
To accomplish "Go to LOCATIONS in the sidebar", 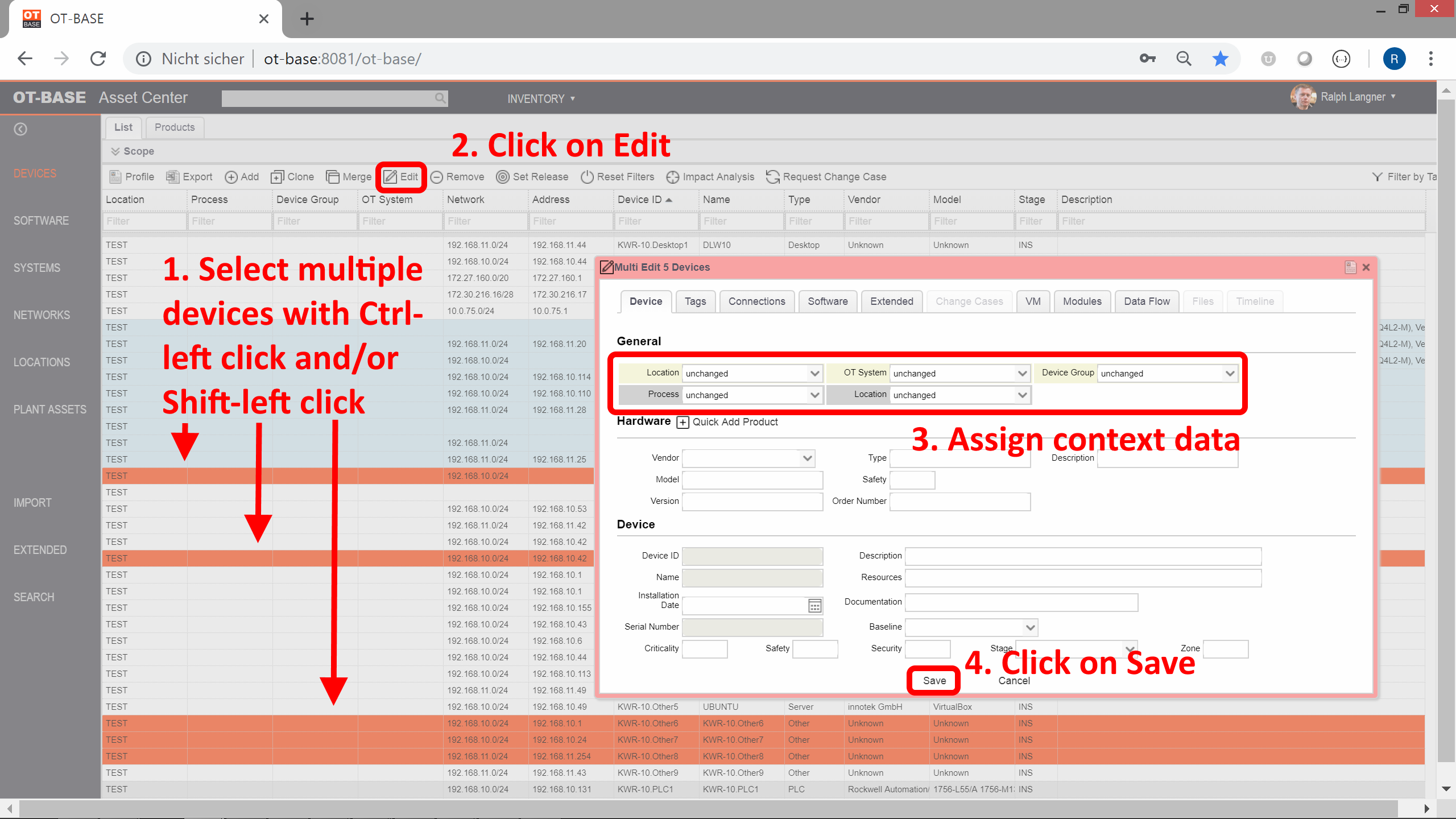I will [x=42, y=362].
